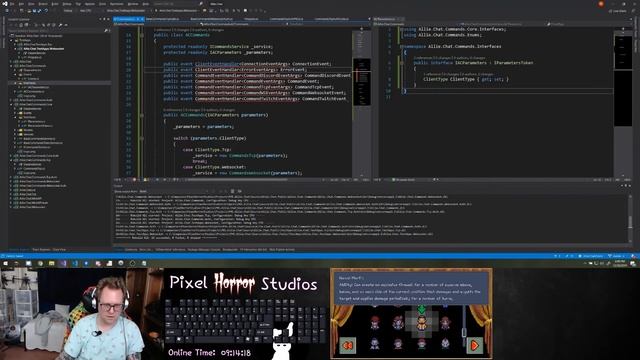
Task: Click the master branch status bar indicator
Action: tap(616, 256)
